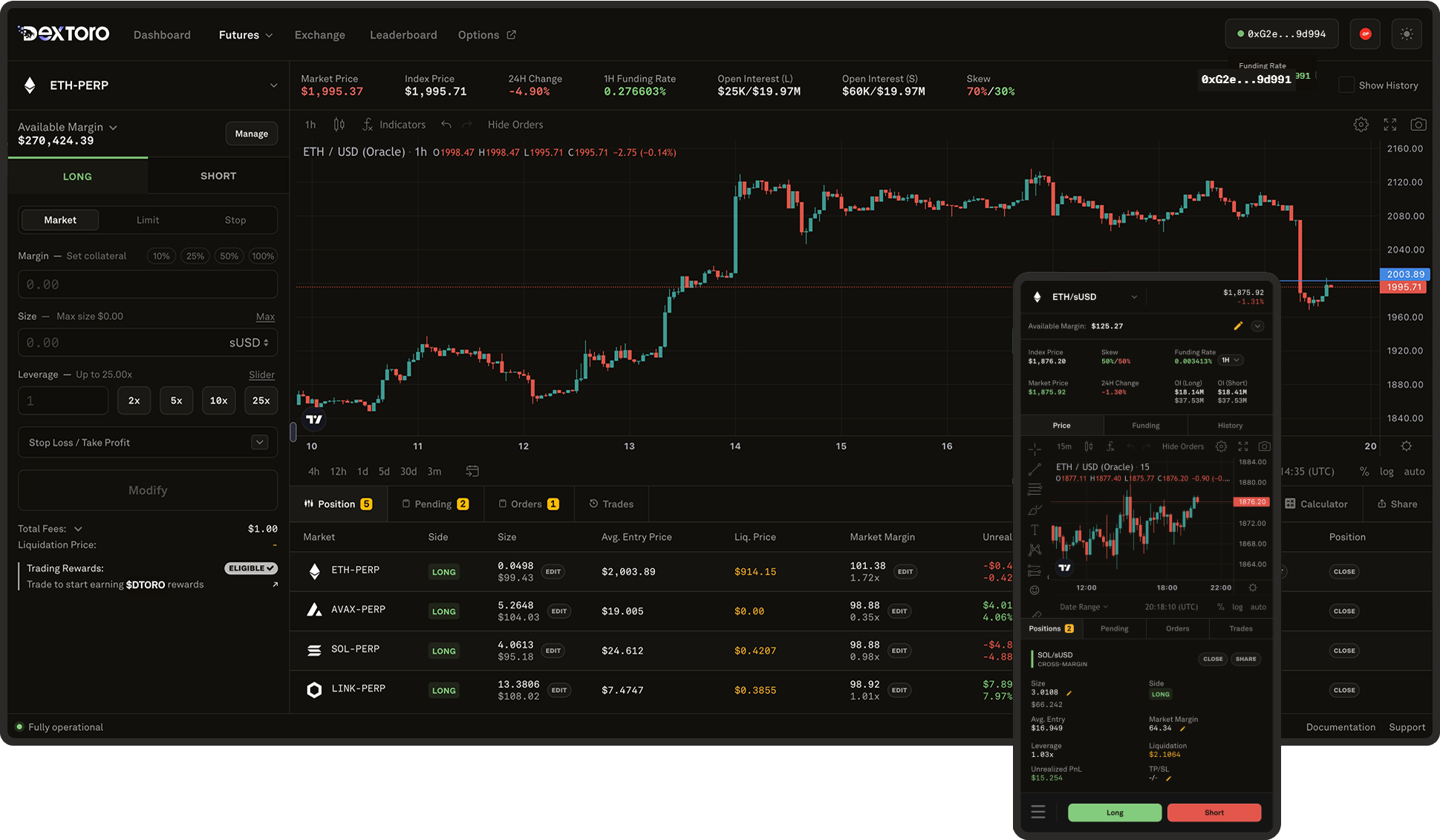Expand the Available Margin chevron

(x=113, y=128)
